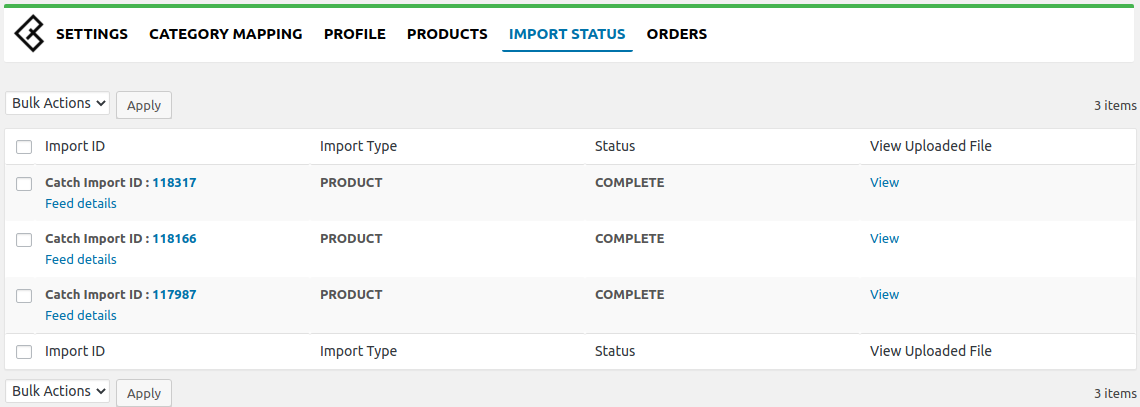The image size is (1140, 407).
Task: Navigate to the Orders tab
Action: point(676,34)
